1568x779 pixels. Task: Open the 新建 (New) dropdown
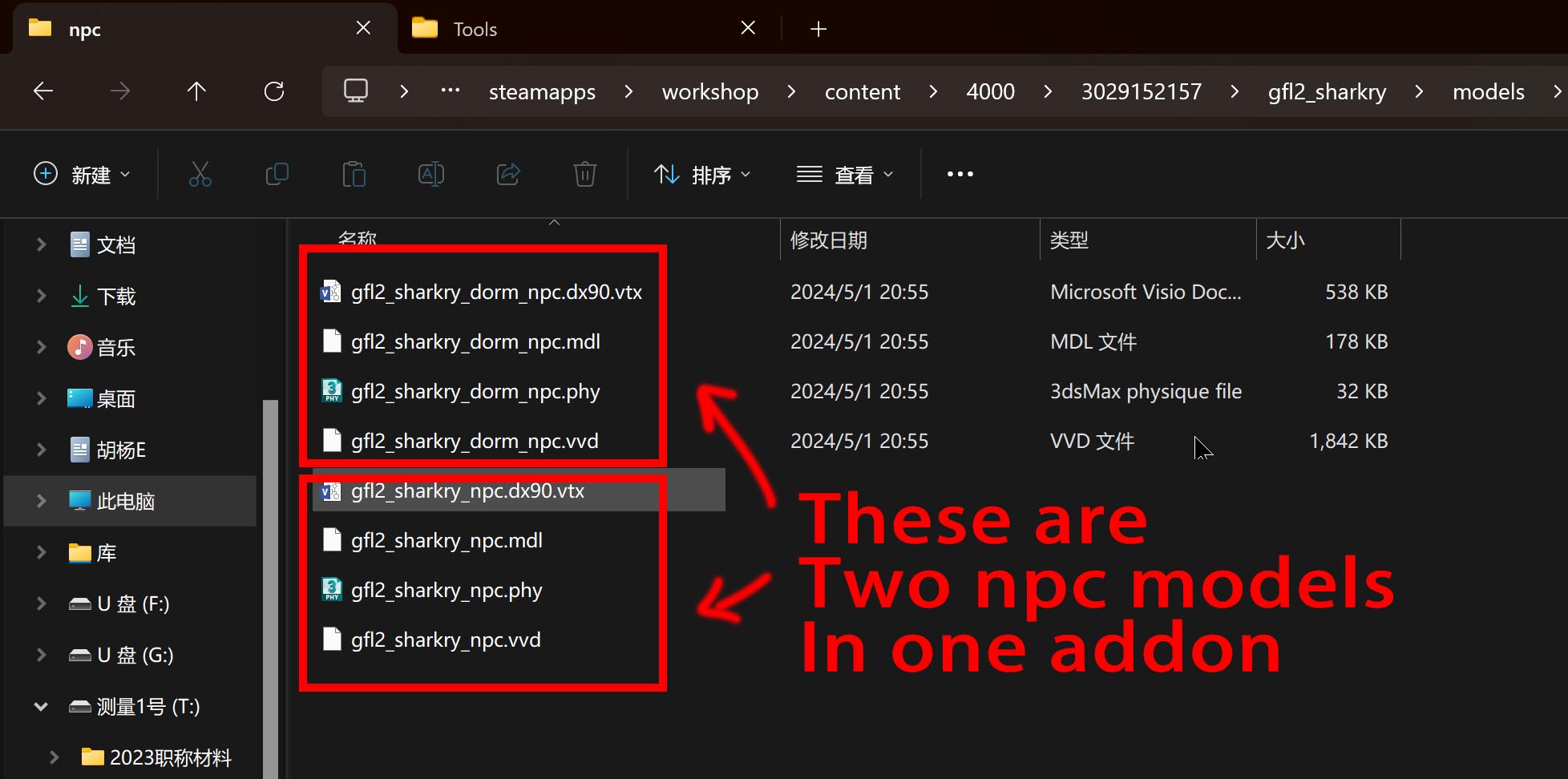(x=82, y=174)
